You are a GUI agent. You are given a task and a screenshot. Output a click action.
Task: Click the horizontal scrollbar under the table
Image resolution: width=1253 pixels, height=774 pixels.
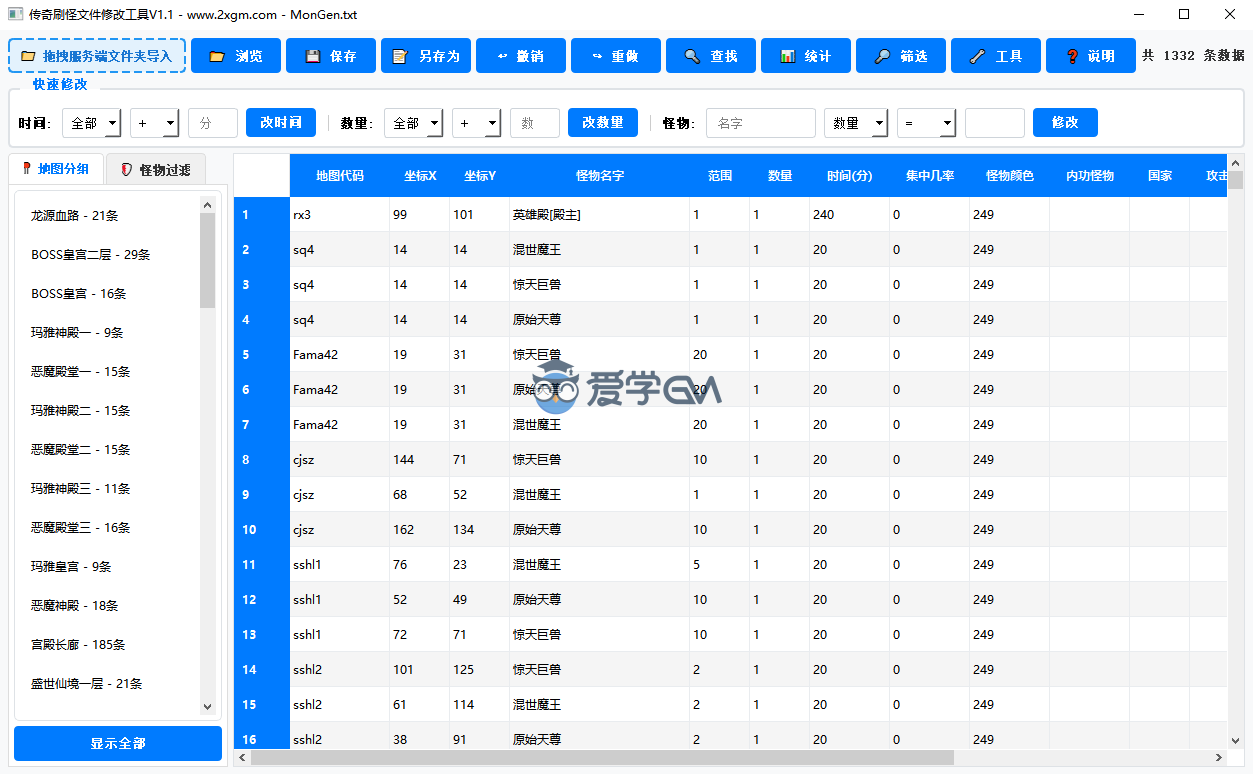point(600,758)
